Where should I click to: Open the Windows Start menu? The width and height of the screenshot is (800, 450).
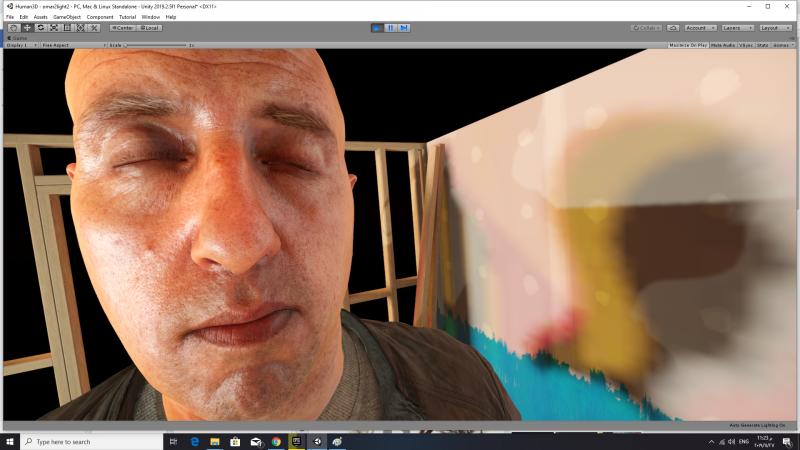coord(10,441)
